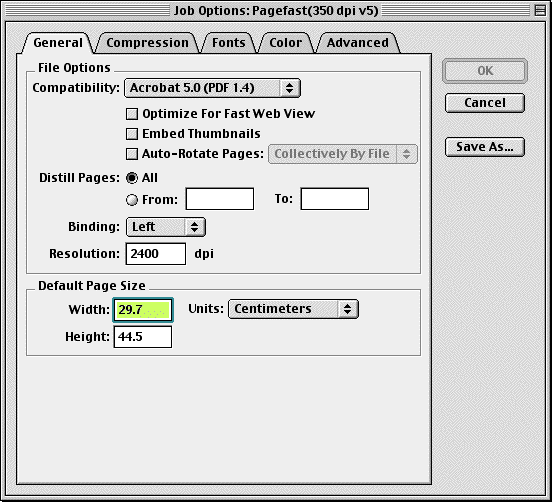
Task: Click the Save As... button
Action: tap(485, 147)
